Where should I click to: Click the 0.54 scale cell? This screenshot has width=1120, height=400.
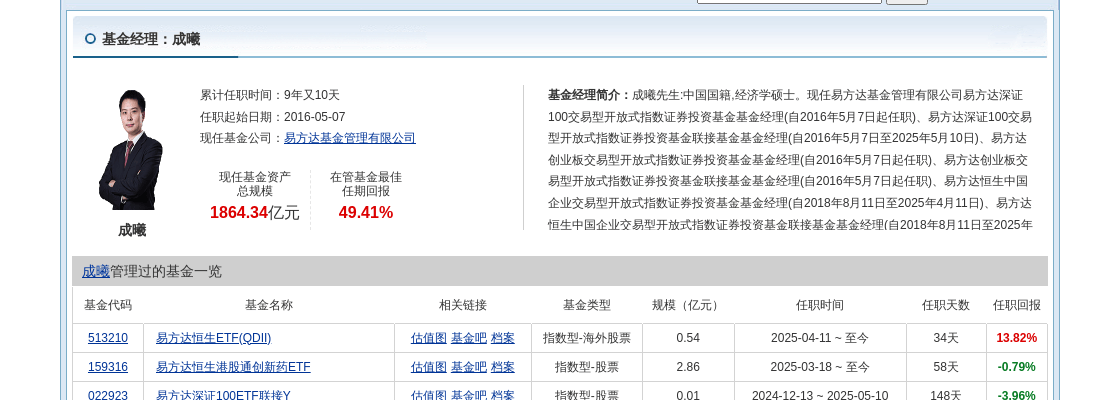point(688,338)
